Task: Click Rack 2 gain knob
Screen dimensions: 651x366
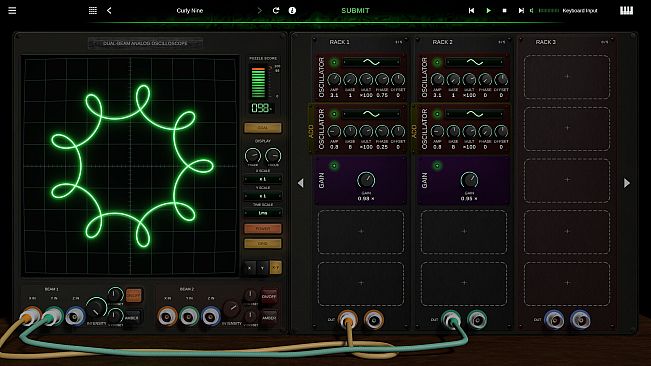Action: tap(469, 181)
